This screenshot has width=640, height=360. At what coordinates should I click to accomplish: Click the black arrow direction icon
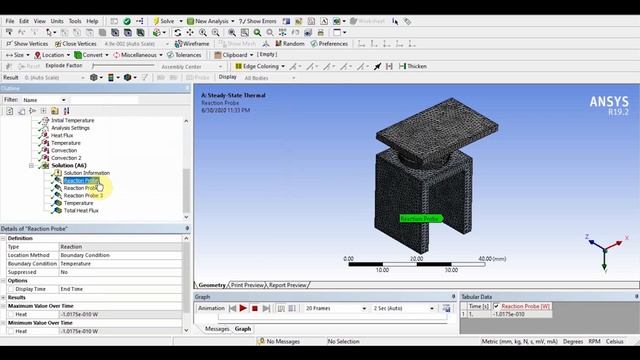click(x=378, y=66)
